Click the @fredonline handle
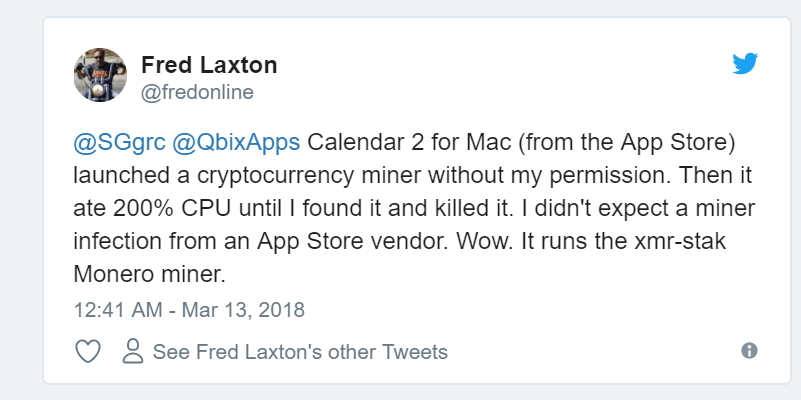This screenshot has width=801, height=400. click(197, 93)
